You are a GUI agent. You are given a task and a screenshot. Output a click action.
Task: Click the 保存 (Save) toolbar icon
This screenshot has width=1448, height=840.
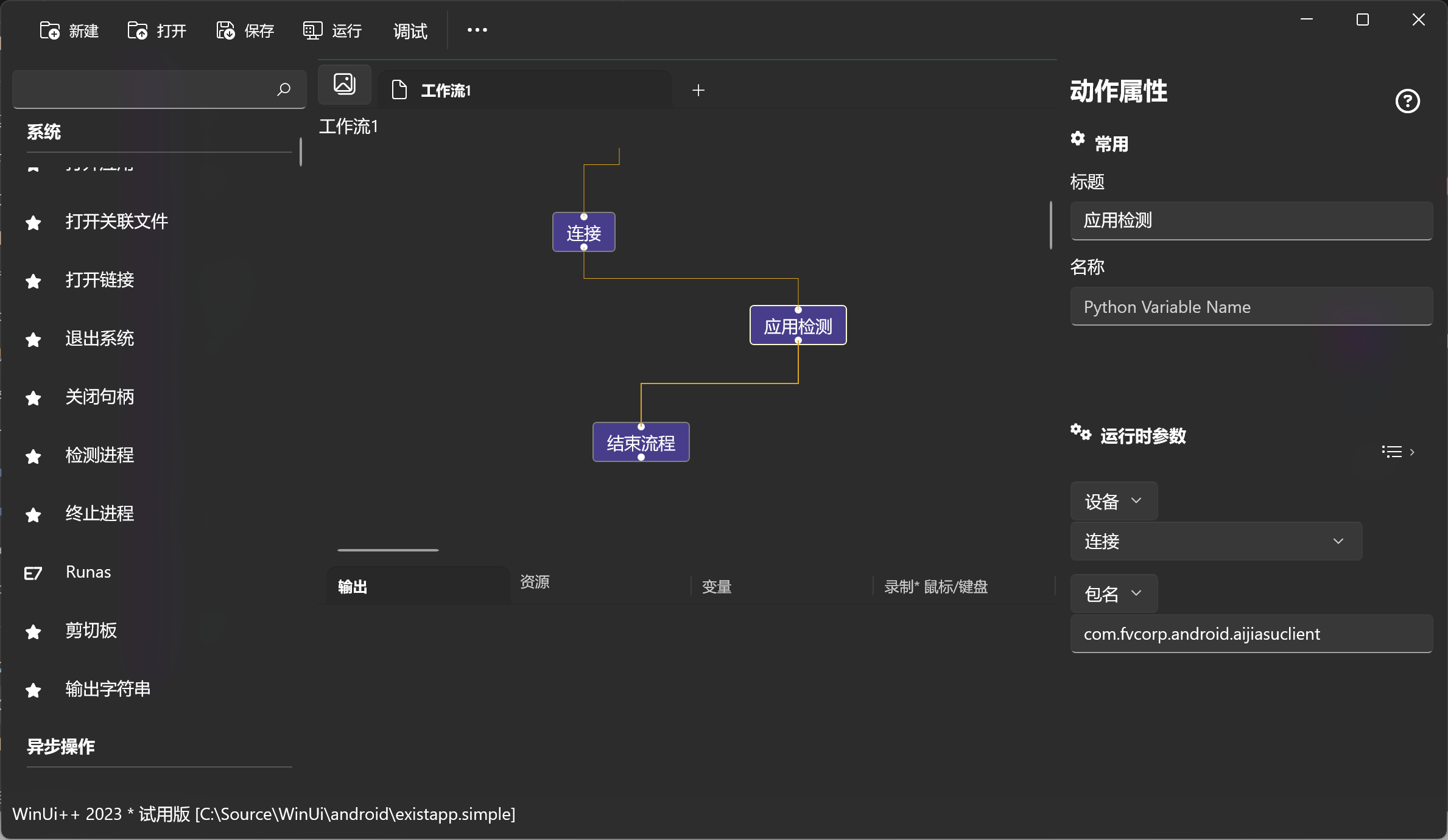click(225, 30)
